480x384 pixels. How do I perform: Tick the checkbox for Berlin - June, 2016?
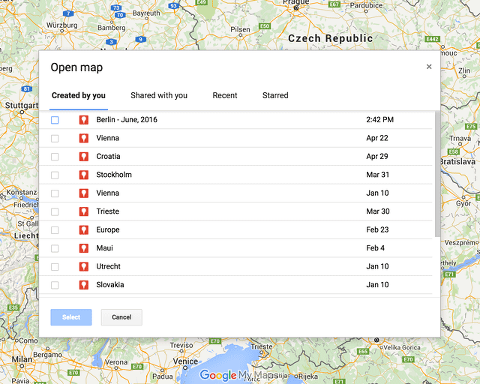pos(55,120)
